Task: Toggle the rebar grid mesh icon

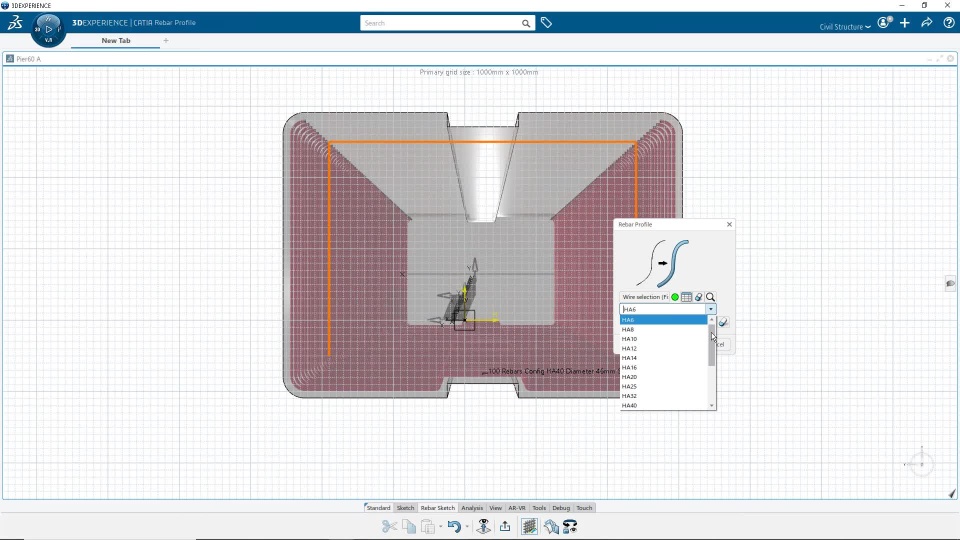Action: pyautogui.click(x=530, y=527)
